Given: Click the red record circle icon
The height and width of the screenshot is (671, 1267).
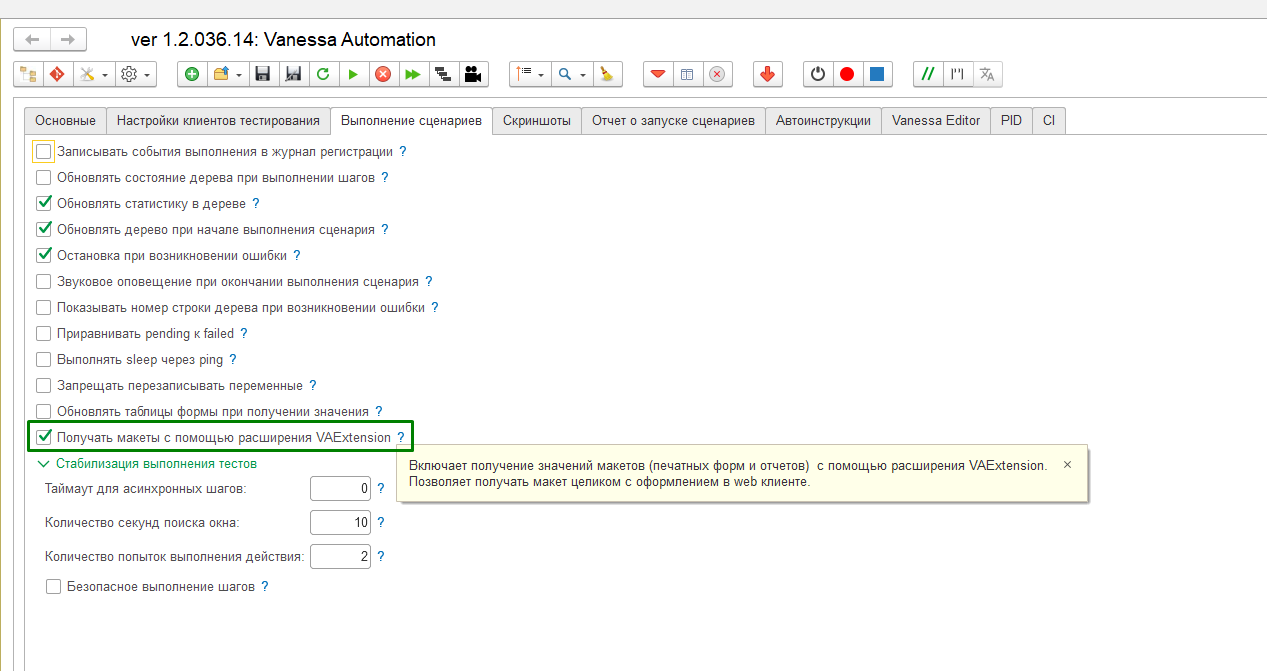Looking at the screenshot, I should click(847, 74).
